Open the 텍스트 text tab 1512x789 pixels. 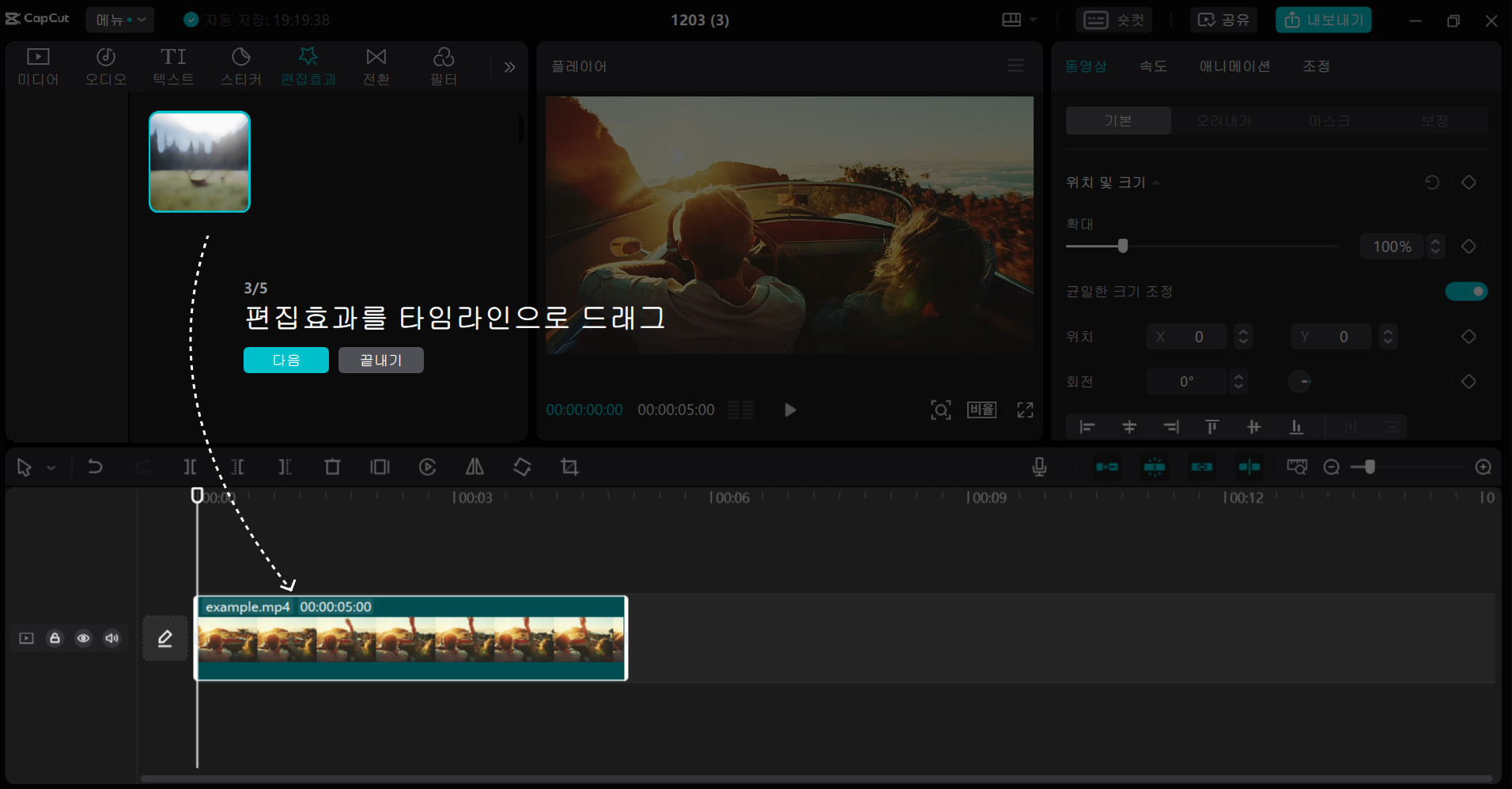click(x=173, y=66)
